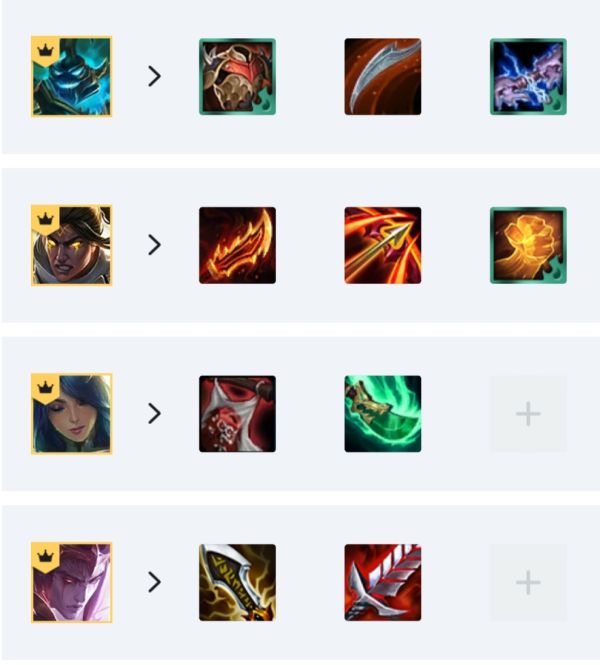Open the yellow-eyed hooded champion portrait
The image size is (600, 665).
tap(72, 245)
